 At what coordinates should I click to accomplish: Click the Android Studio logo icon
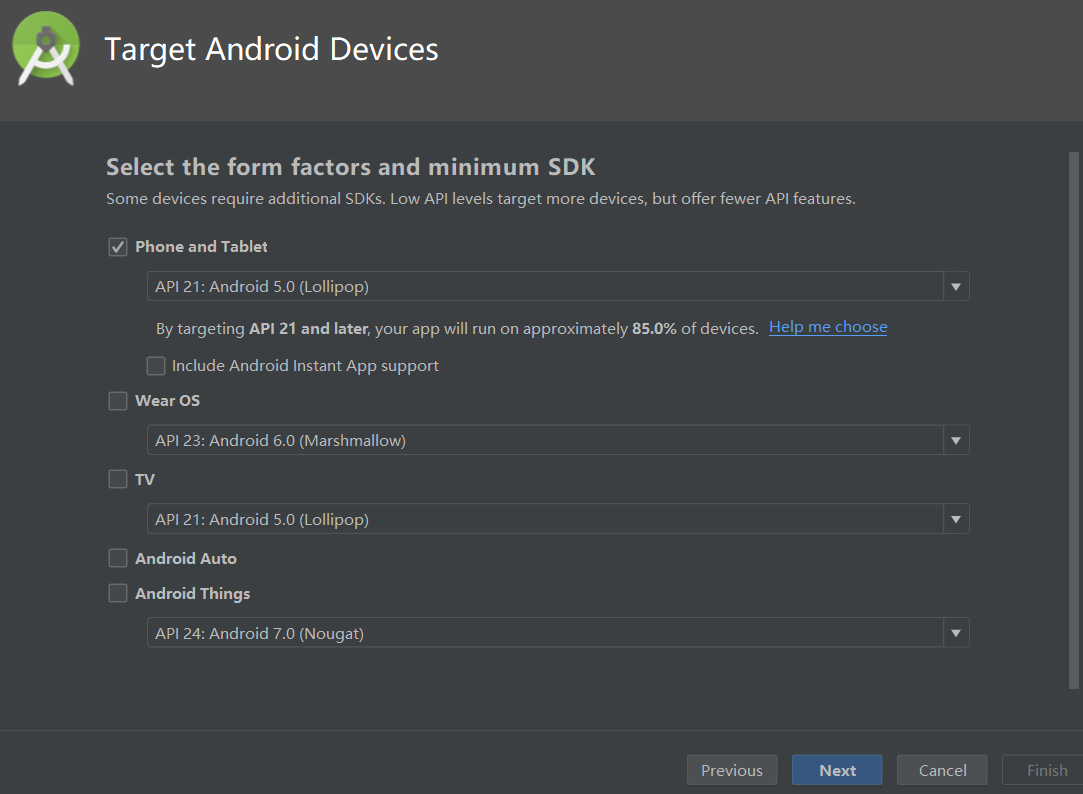click(x=44, y=48)
